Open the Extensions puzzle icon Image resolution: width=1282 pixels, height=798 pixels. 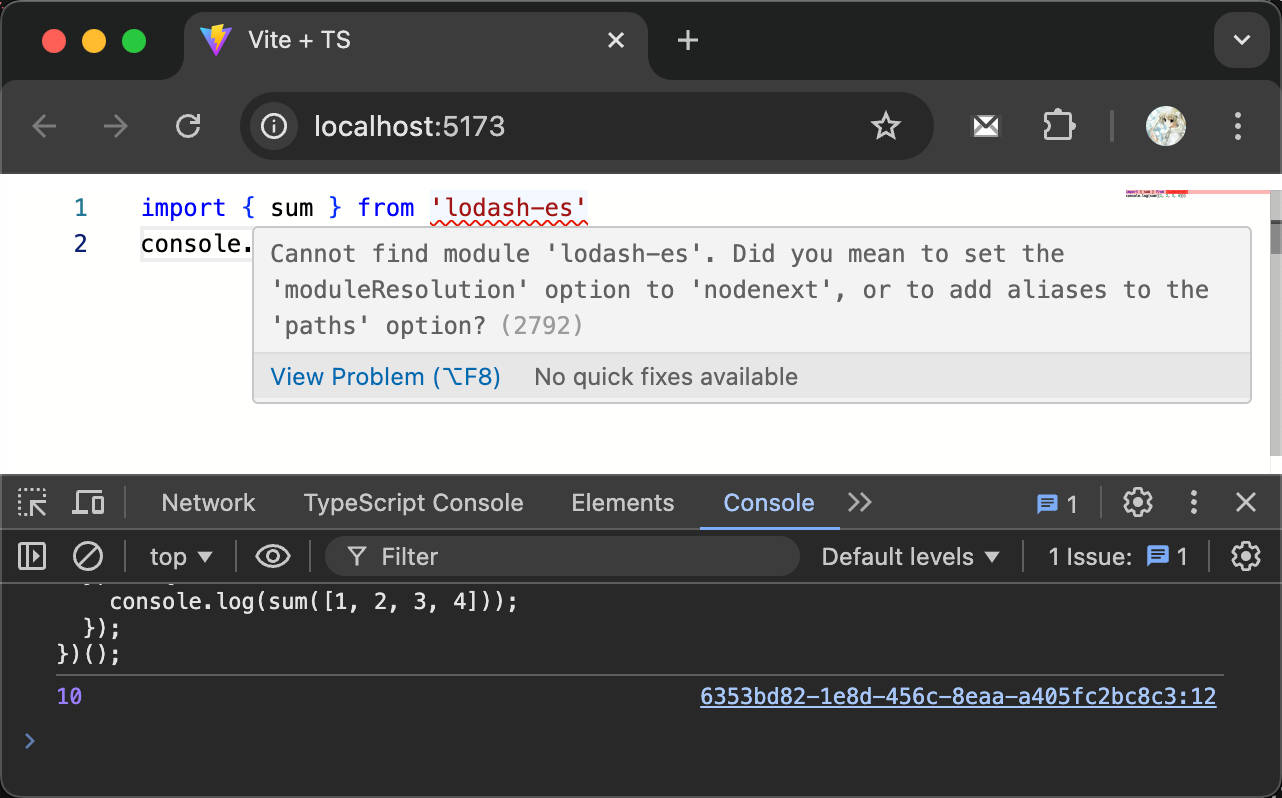tap(1059, 126)
